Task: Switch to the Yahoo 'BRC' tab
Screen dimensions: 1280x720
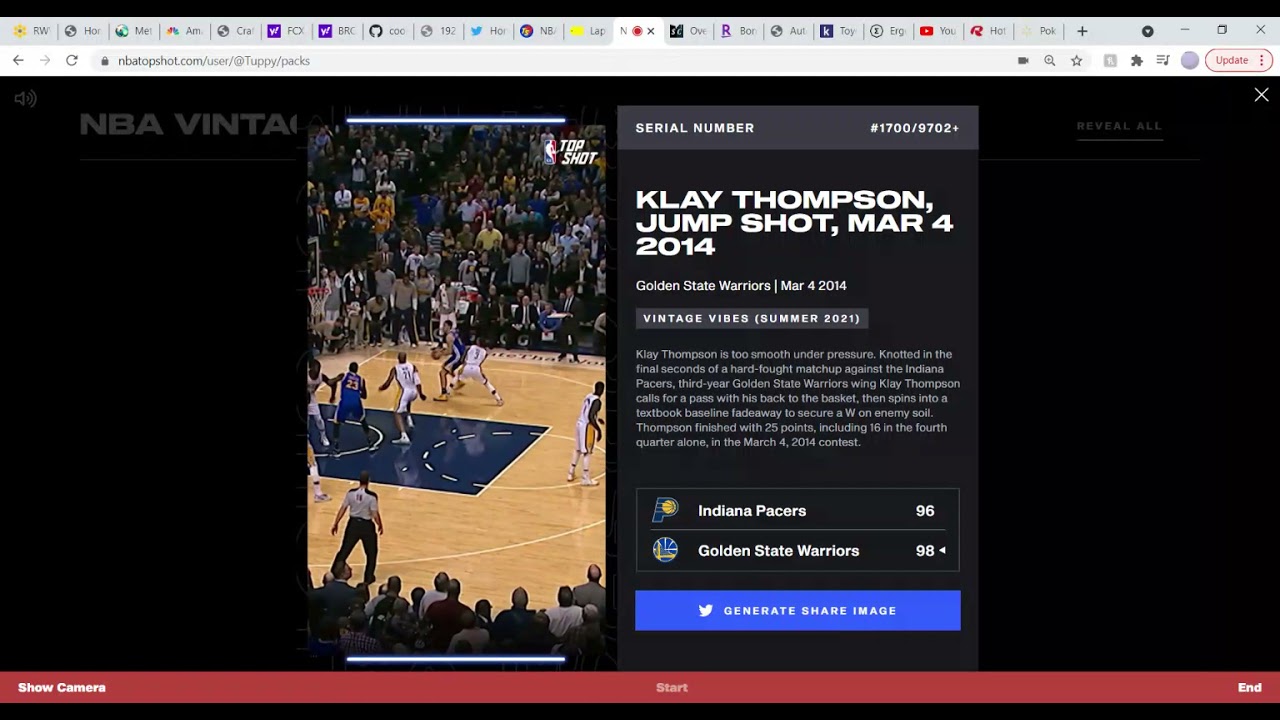Action: [x=337, y=31]
